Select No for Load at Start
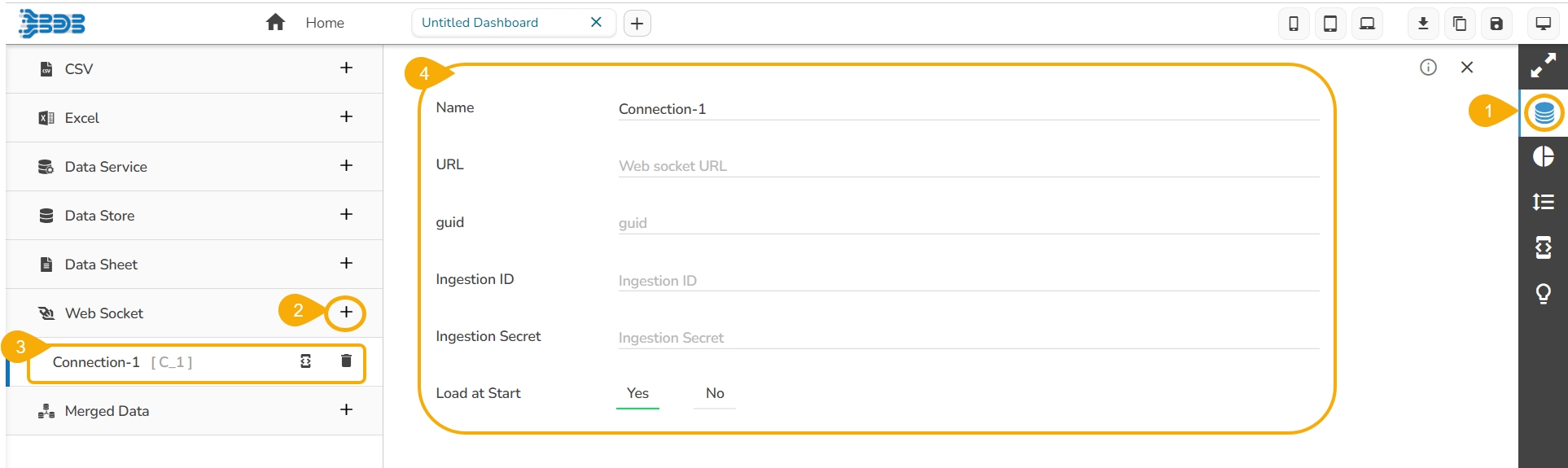Viewport: 1568px width, 468px height. [715, 393]
